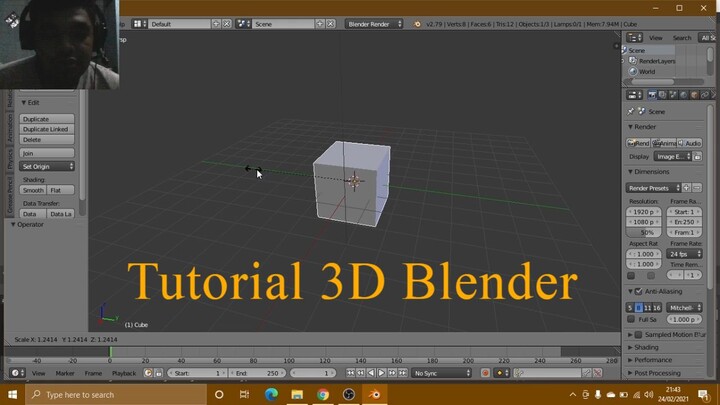The width and height of the screenshot is (720, 405).
Task: Delete the Default screen layout with X icon
Action: click(x=226, y=24)
